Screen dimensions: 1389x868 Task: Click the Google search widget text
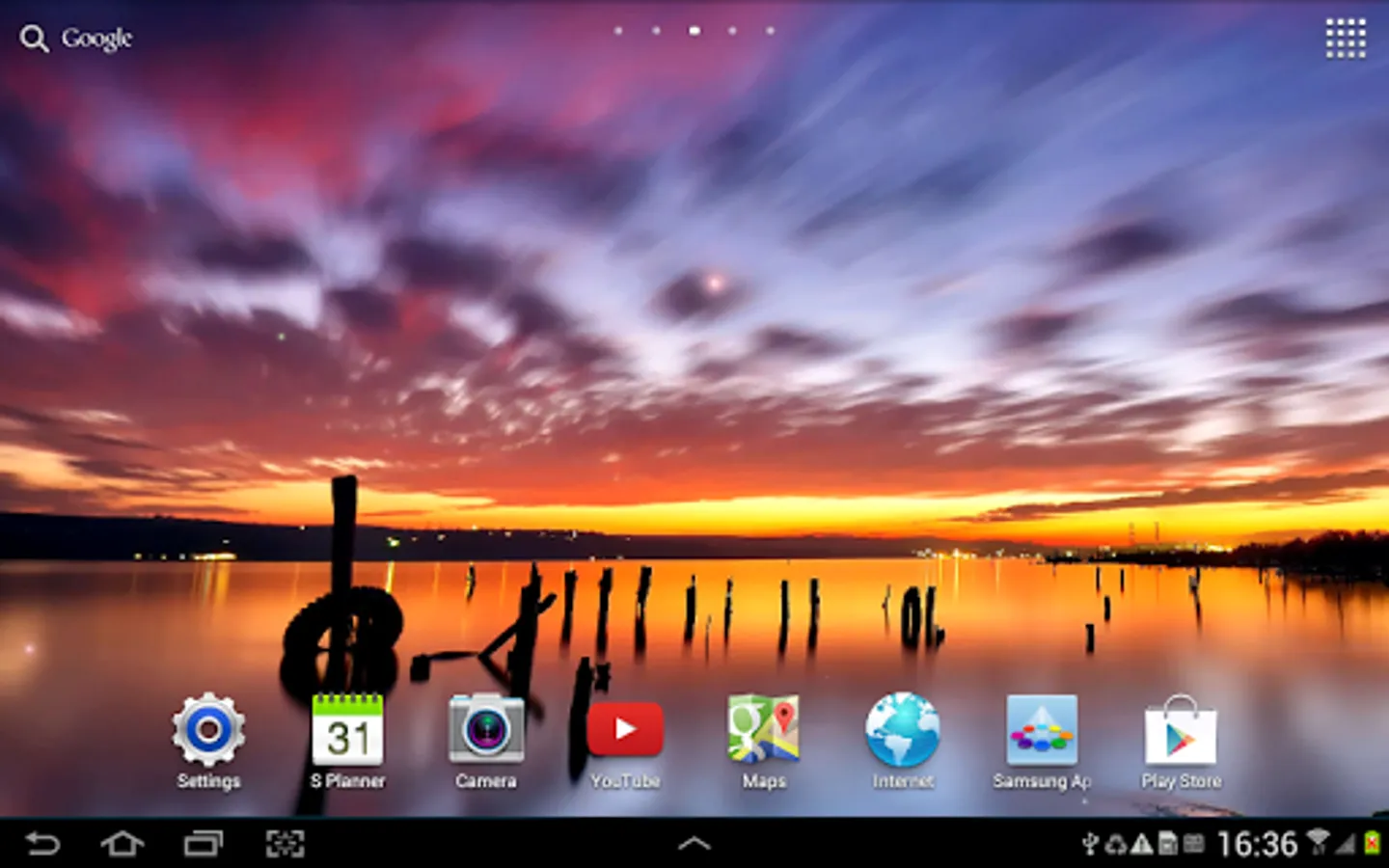coord(96,39)
